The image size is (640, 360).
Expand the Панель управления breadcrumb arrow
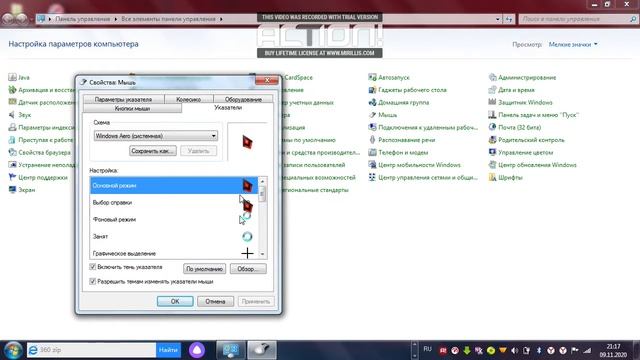(x=116, y=19)
